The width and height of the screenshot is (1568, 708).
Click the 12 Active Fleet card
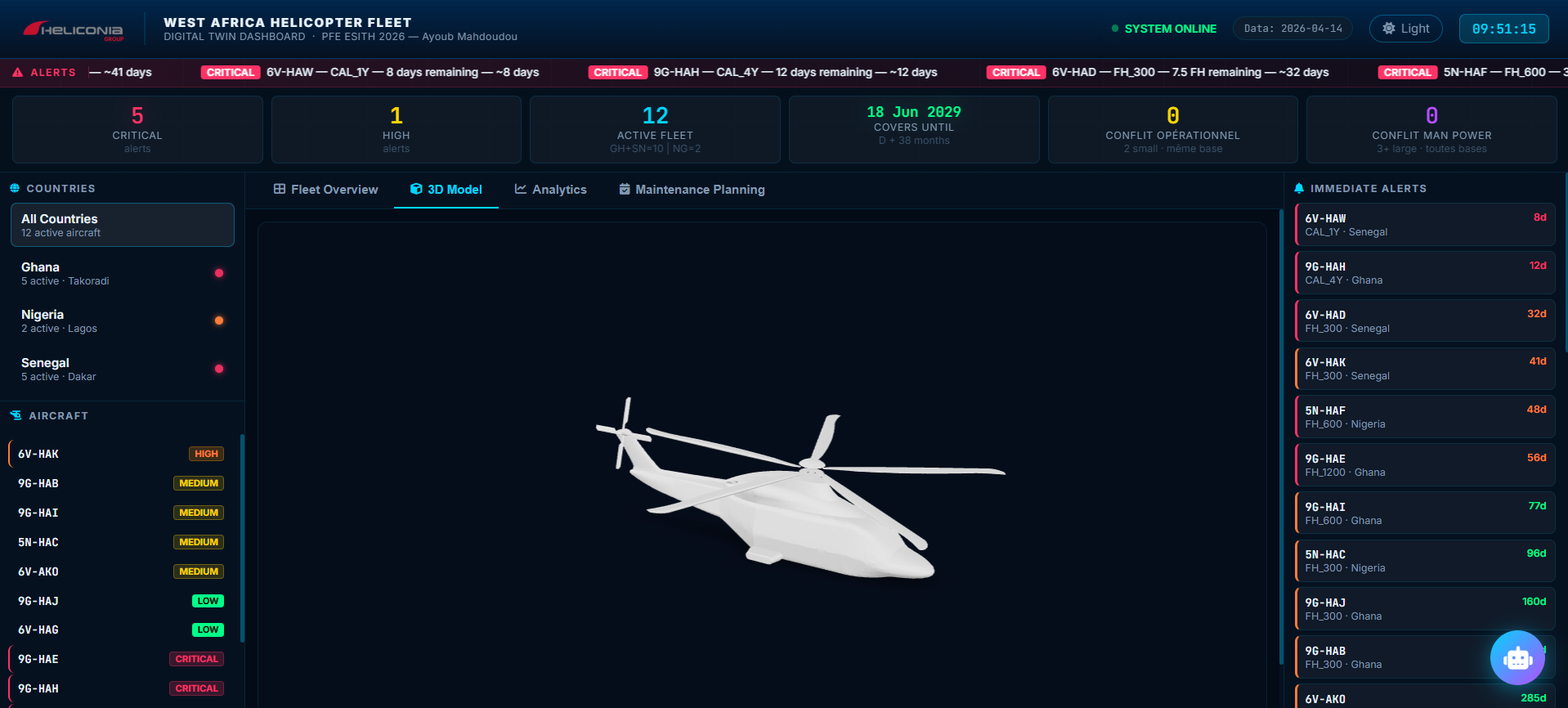coord(655,129)
